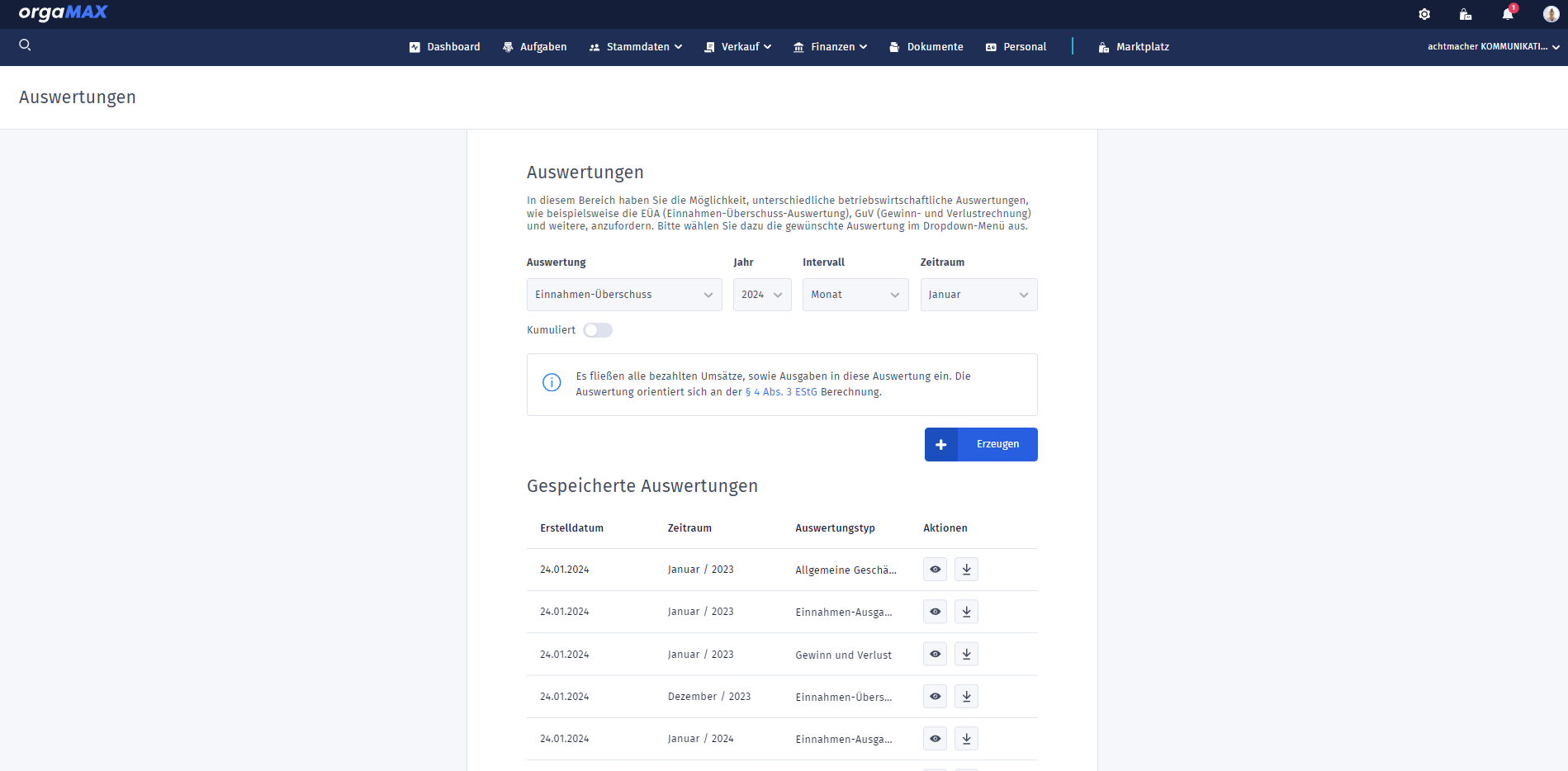The image size is (1568, 771).
Task: Open the Intervall dropdown showing Monat
Action: pos(855,295)
